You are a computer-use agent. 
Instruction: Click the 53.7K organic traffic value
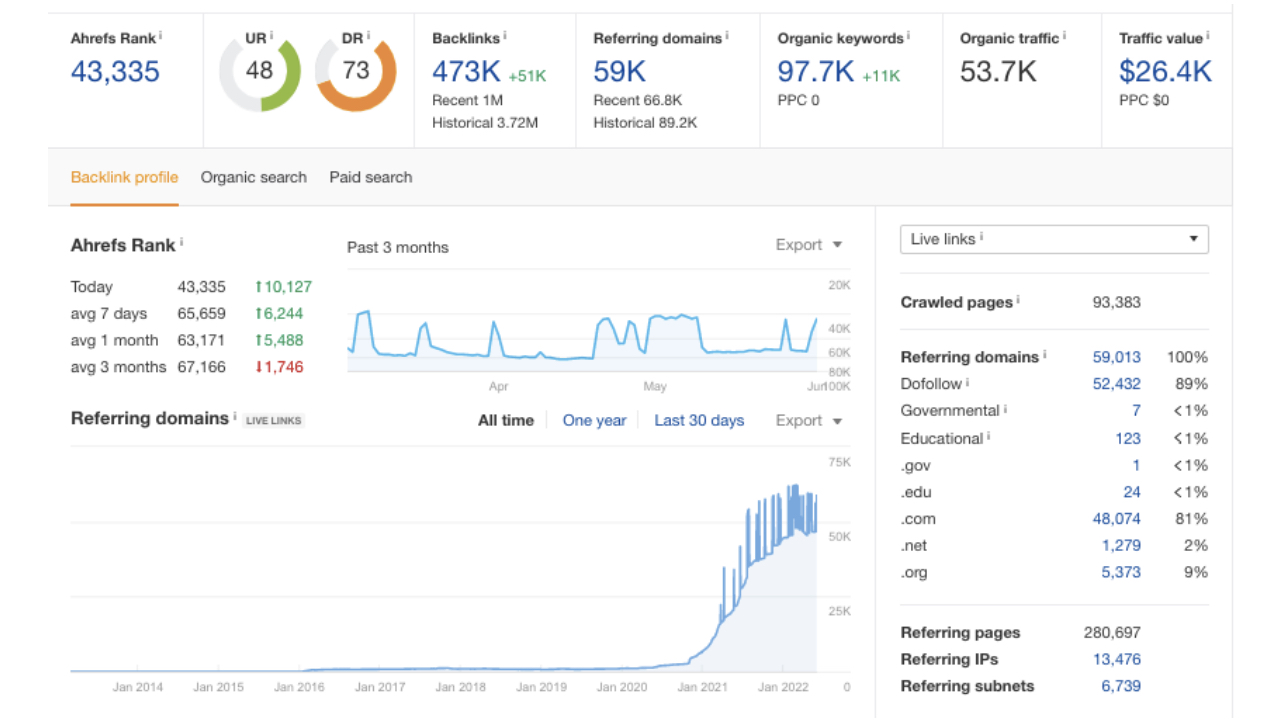[998, 71]
